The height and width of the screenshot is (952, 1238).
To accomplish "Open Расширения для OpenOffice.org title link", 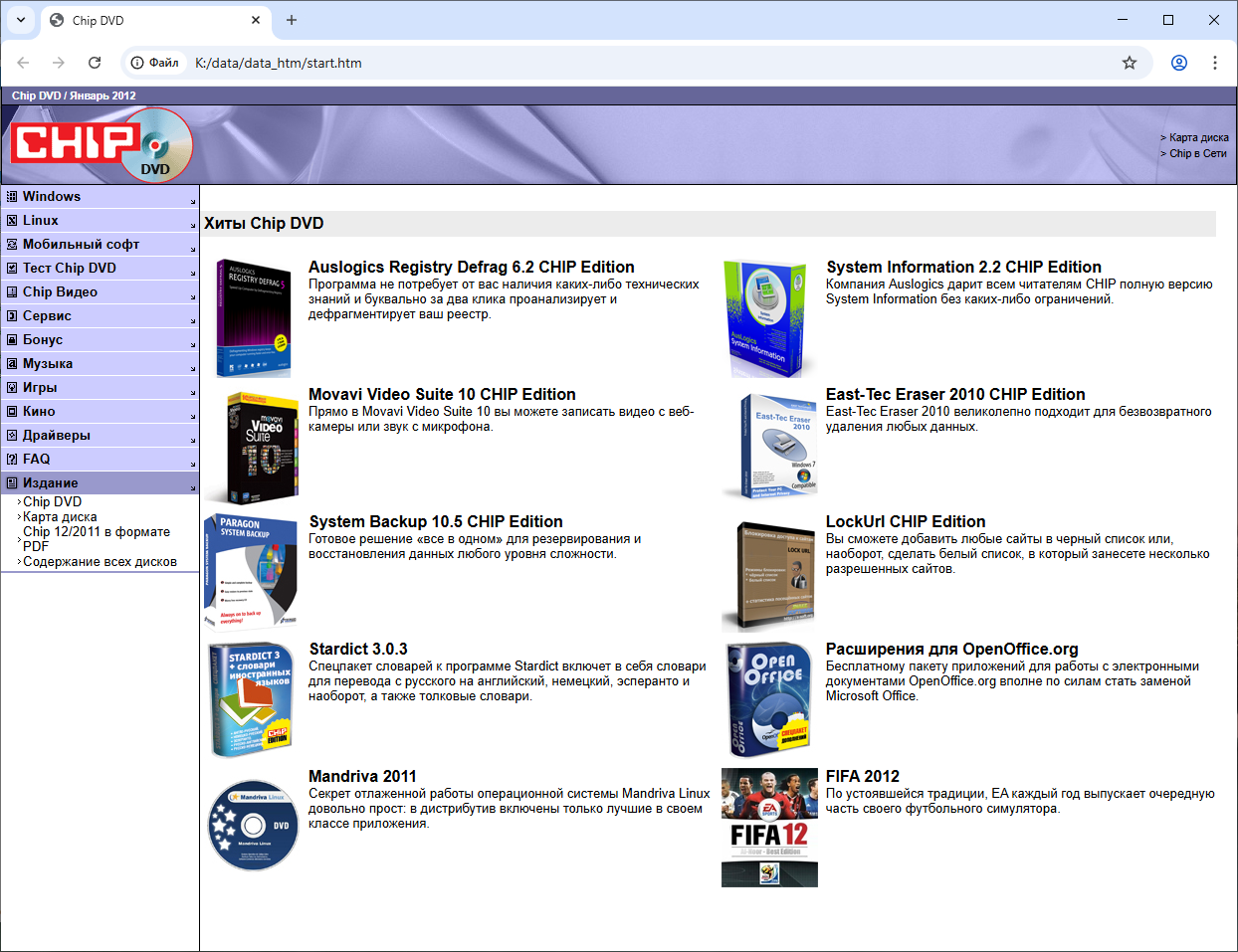I will [x=952, y=649].
